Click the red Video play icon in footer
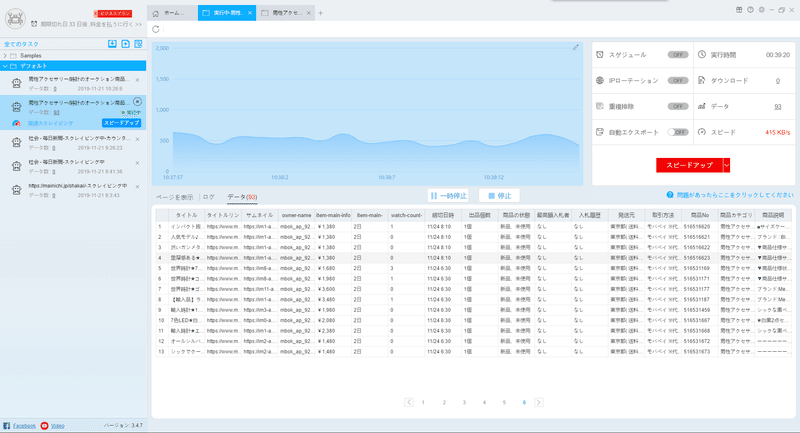 click(x=44, y=425)
